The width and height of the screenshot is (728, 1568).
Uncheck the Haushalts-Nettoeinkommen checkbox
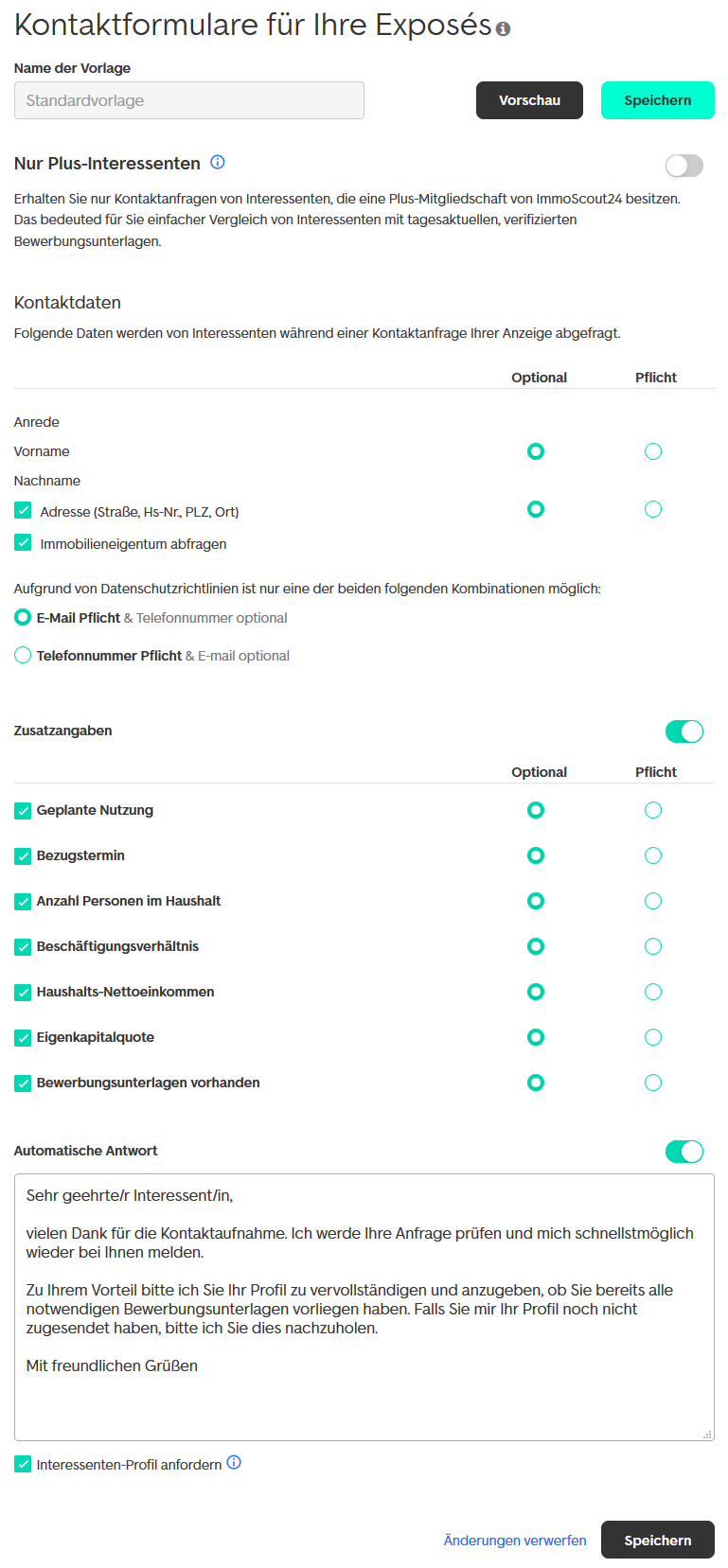pos(23,993)
